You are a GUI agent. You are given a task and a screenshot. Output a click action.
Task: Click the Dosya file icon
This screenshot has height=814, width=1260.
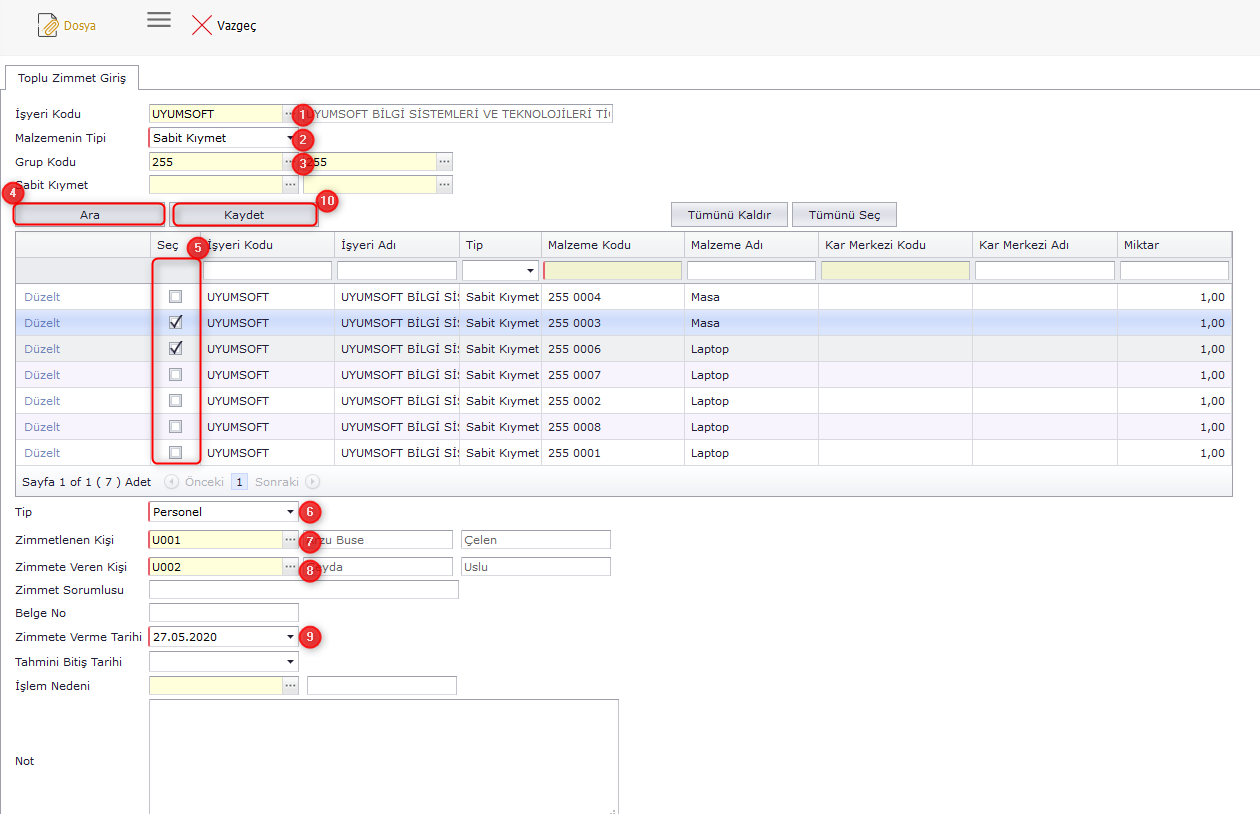48,25
